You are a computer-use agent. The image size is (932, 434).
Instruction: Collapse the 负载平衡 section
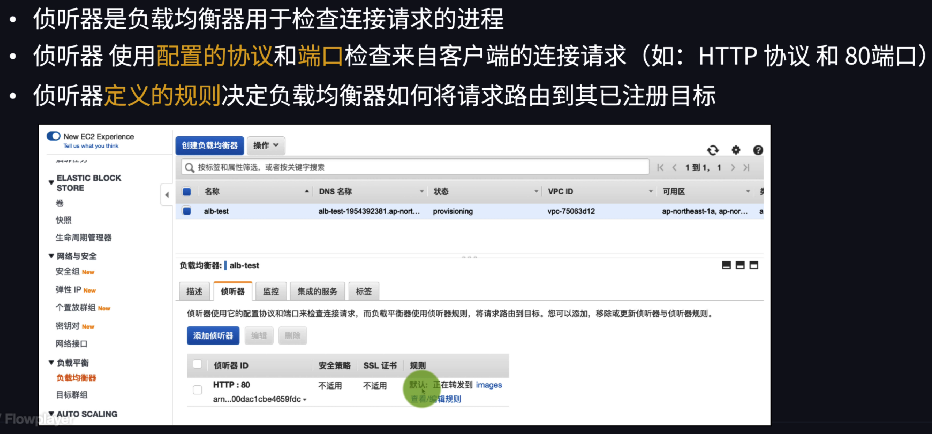51,363
